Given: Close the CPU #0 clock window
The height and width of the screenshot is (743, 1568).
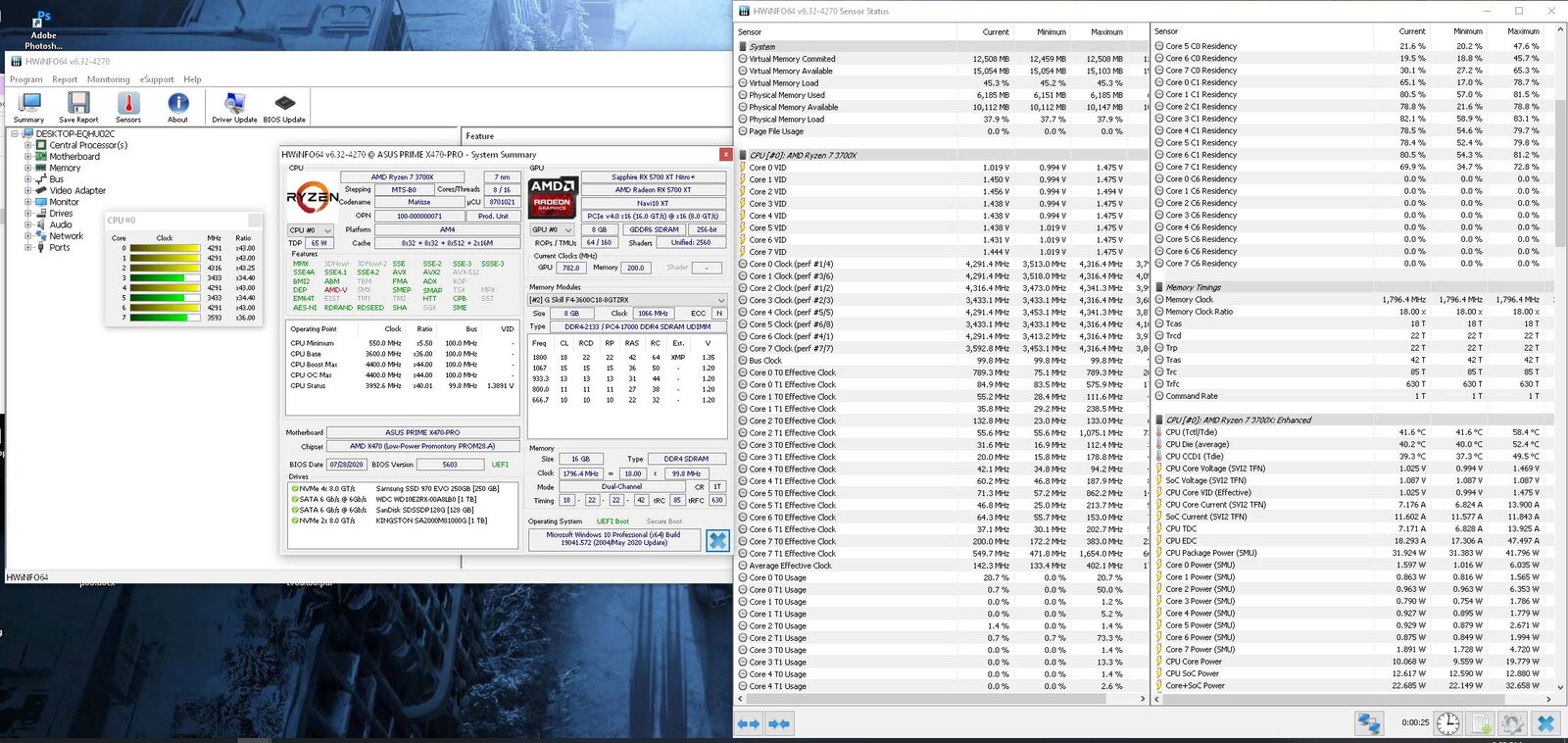Looking at the screenshot, I should (255, 221).
